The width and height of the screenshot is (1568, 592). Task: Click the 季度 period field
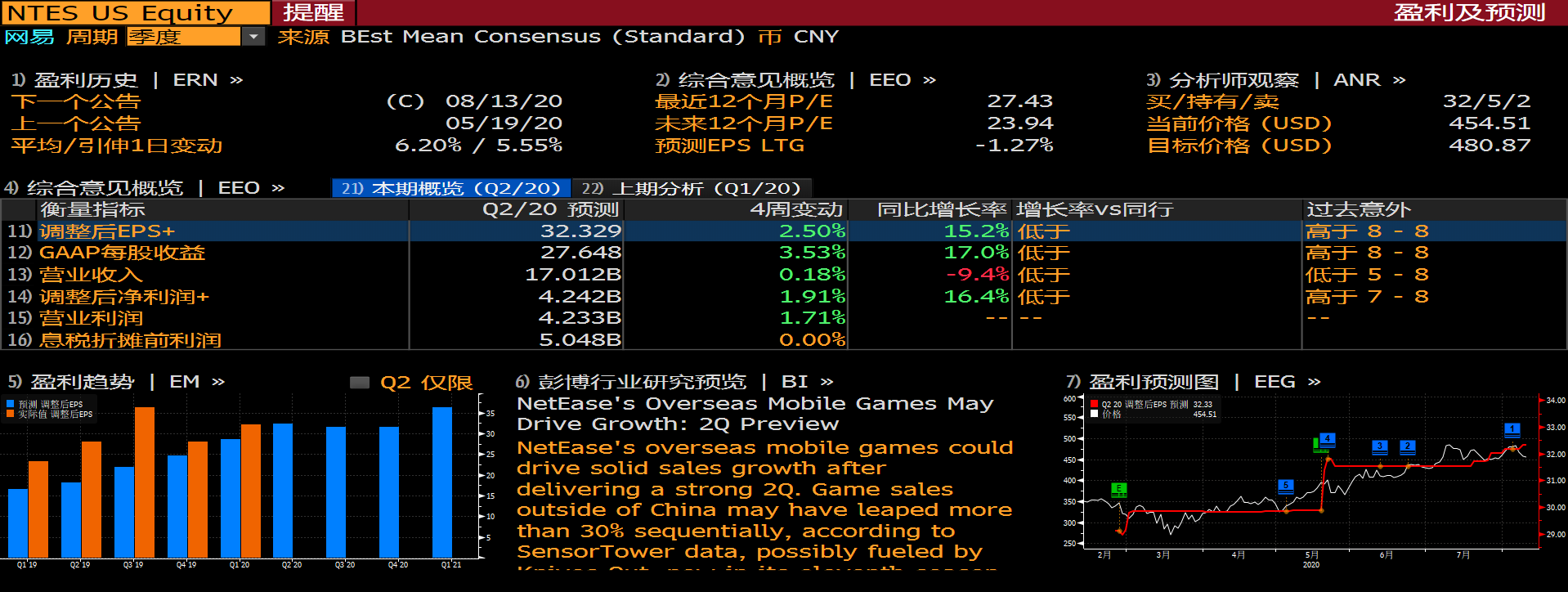184,37
